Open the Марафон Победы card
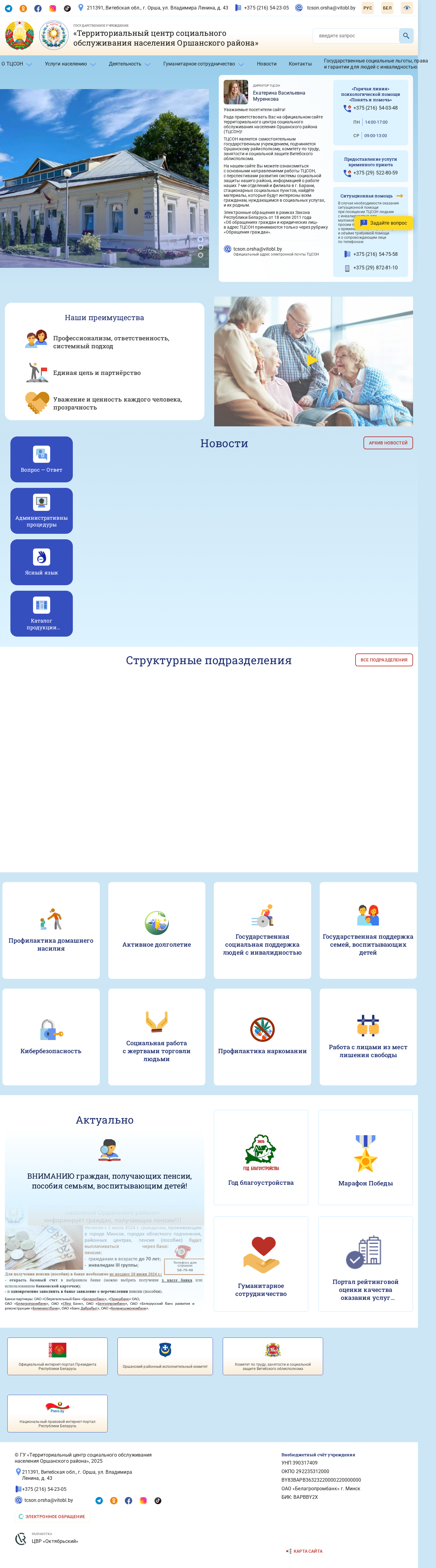Viewport: 436px width, 1568px height. pos(365,1157)
